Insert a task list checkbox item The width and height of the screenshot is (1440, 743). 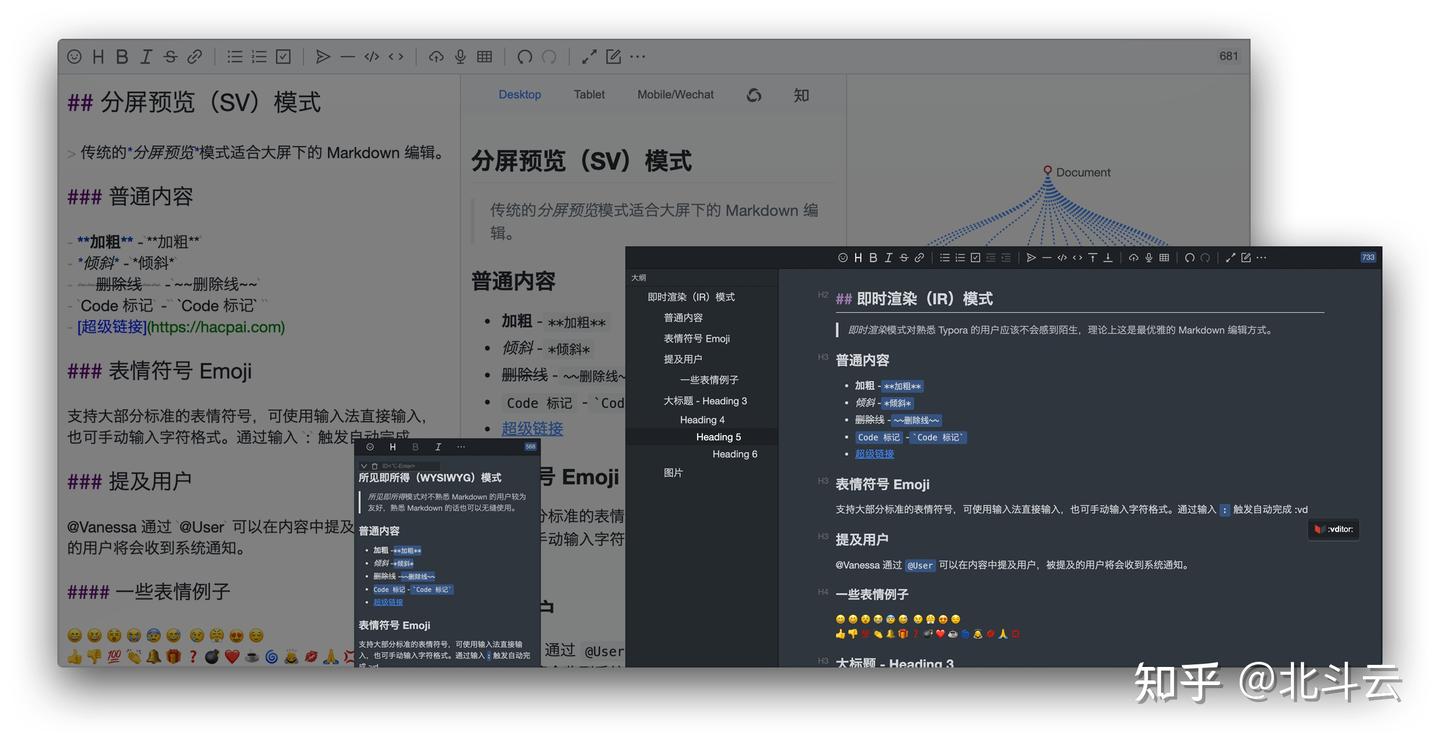tap(283, 56)
